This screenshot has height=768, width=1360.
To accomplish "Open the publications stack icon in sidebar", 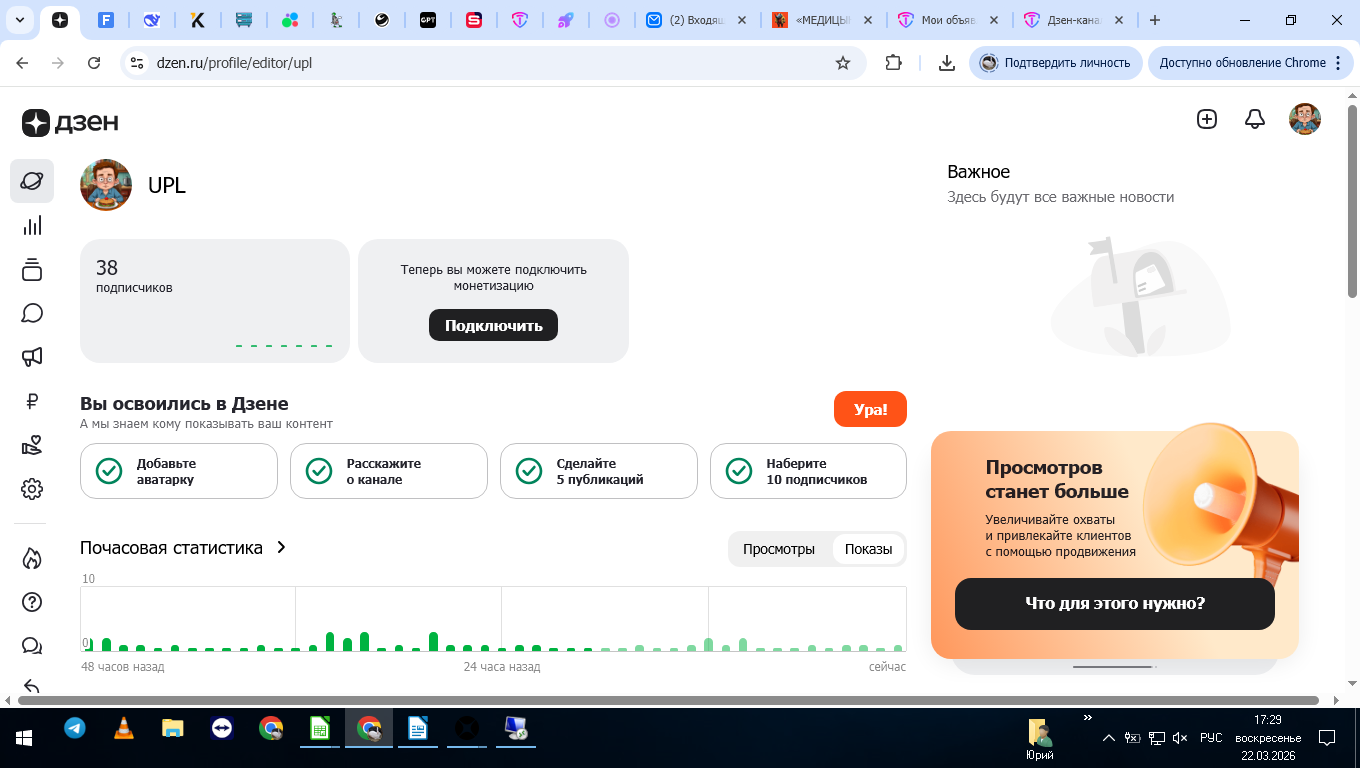I will (x=32, y=269).
